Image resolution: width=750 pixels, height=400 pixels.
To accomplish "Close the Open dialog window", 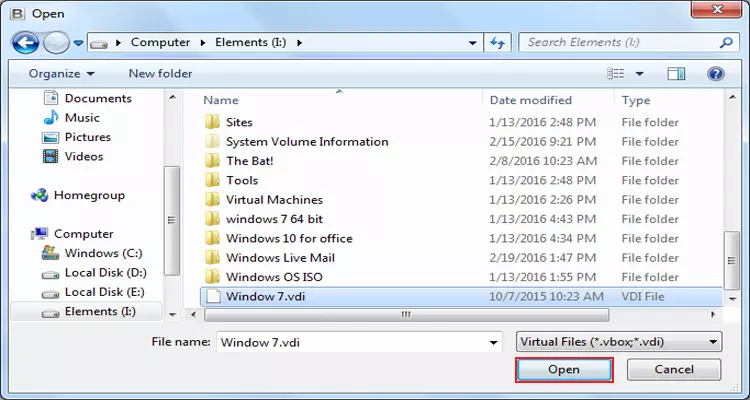I will coord(717,9).
